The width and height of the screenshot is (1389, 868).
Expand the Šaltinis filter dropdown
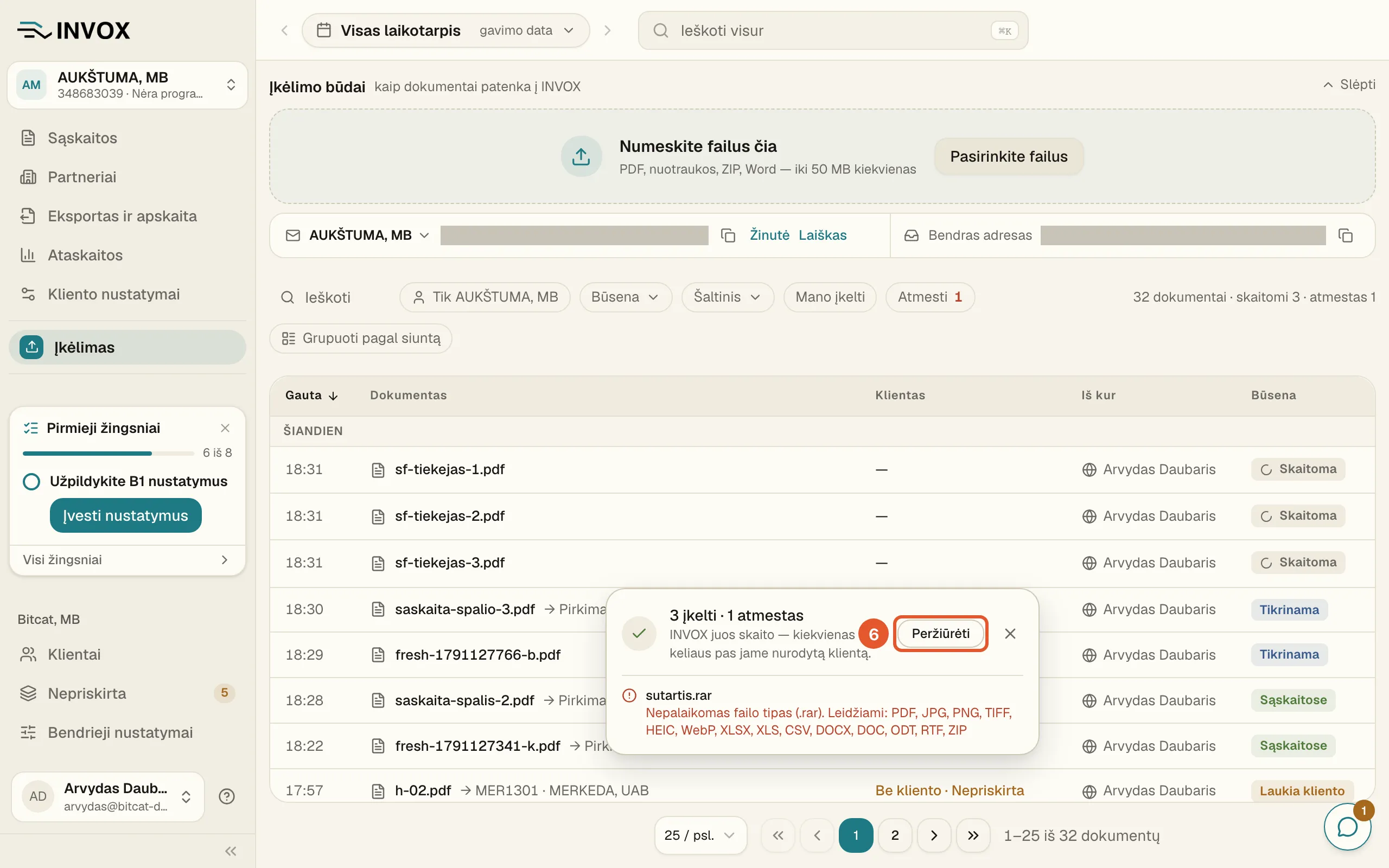pyautogui.click(x=727, y=297)
